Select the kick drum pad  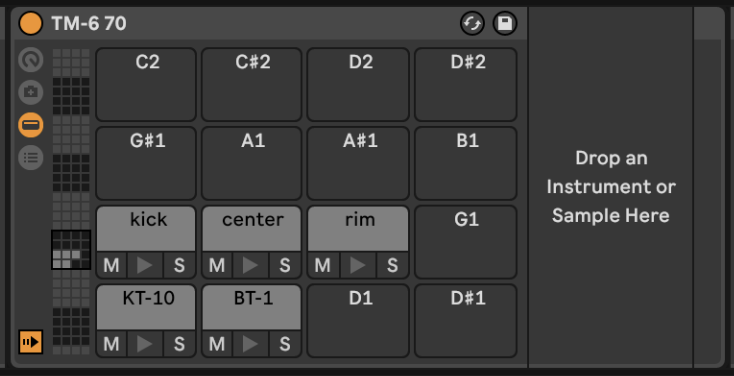(146, 229)
